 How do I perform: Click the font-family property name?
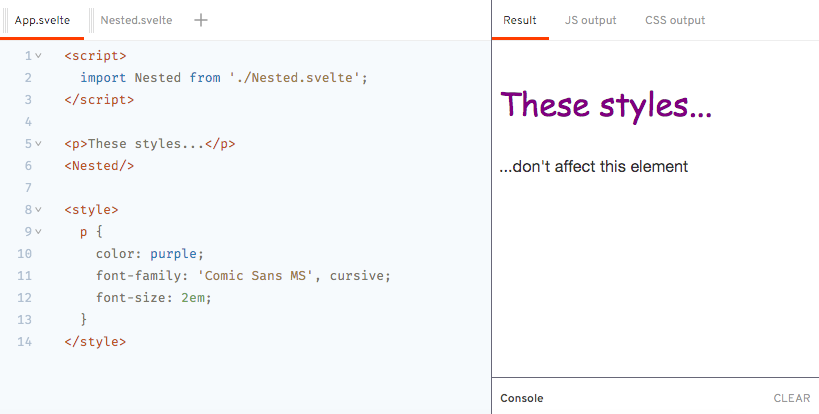coord(138,276)
